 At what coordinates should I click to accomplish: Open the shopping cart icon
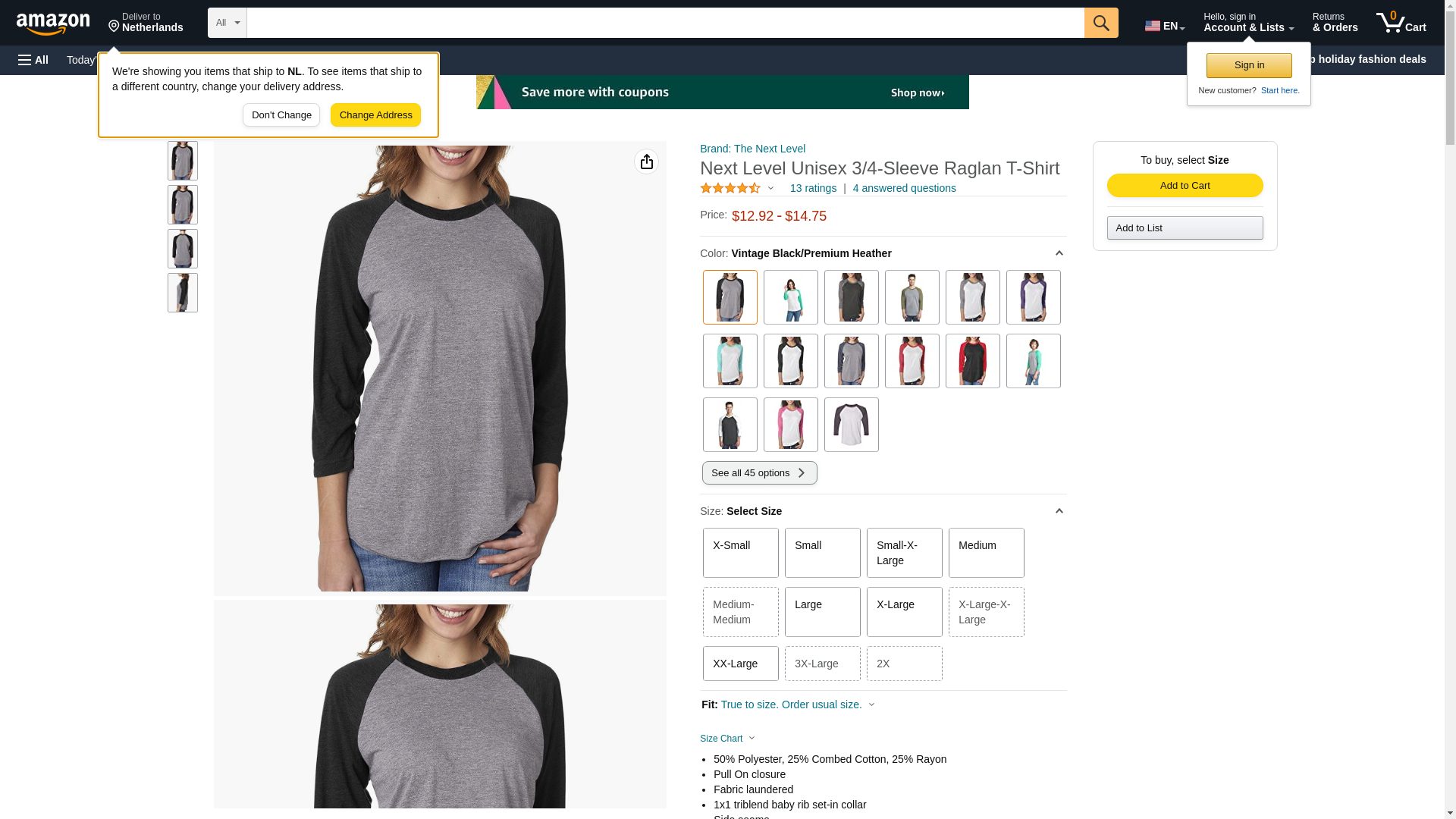tap(1401, 23)
